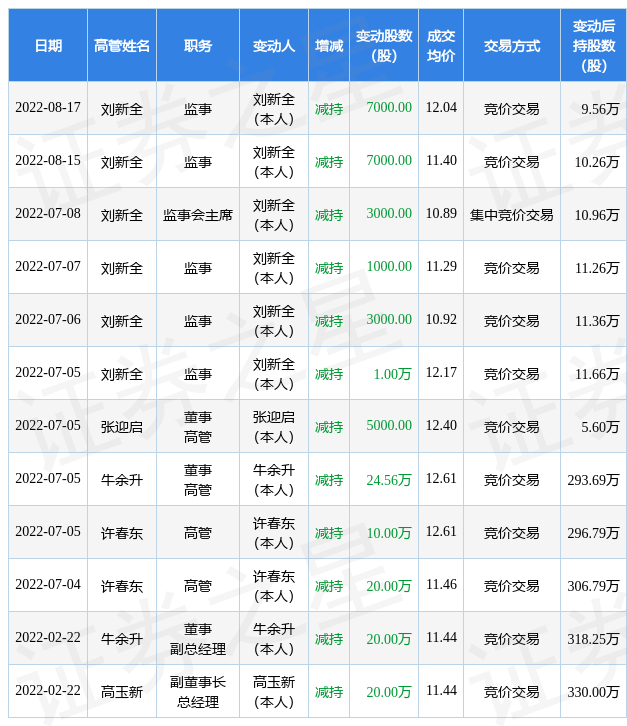Click share change 5000.00
Image resolution: width=627 pixels, height=726 pixels.
[389, 426]
